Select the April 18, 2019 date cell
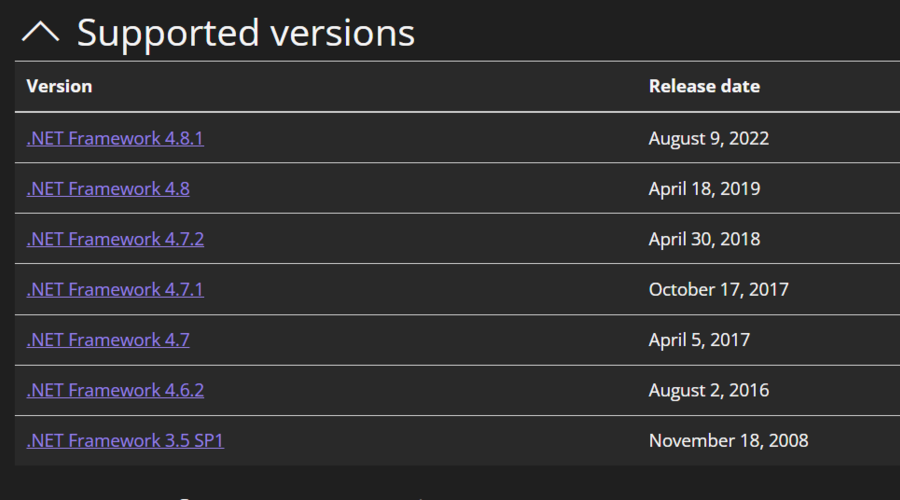The width and height of the screenshot is (900, 500). 704,188
